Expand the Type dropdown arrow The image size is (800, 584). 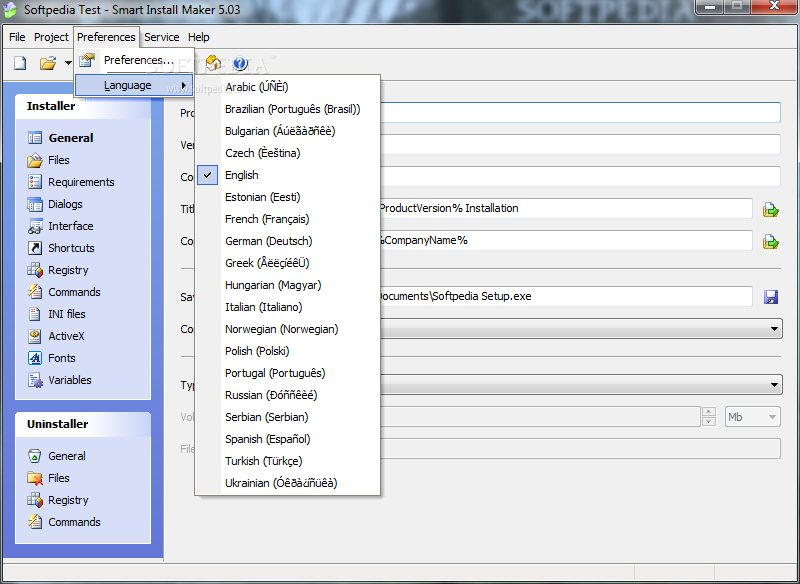[x=774, y=385]
